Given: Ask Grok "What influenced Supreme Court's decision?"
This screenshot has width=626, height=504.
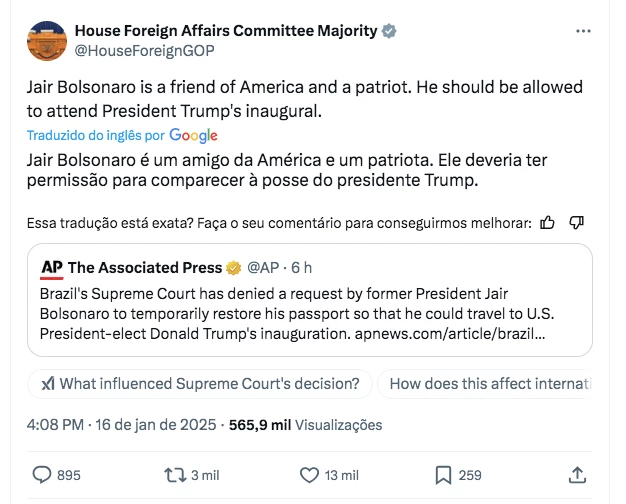Looking at the screenshot, I should [200, 384].
